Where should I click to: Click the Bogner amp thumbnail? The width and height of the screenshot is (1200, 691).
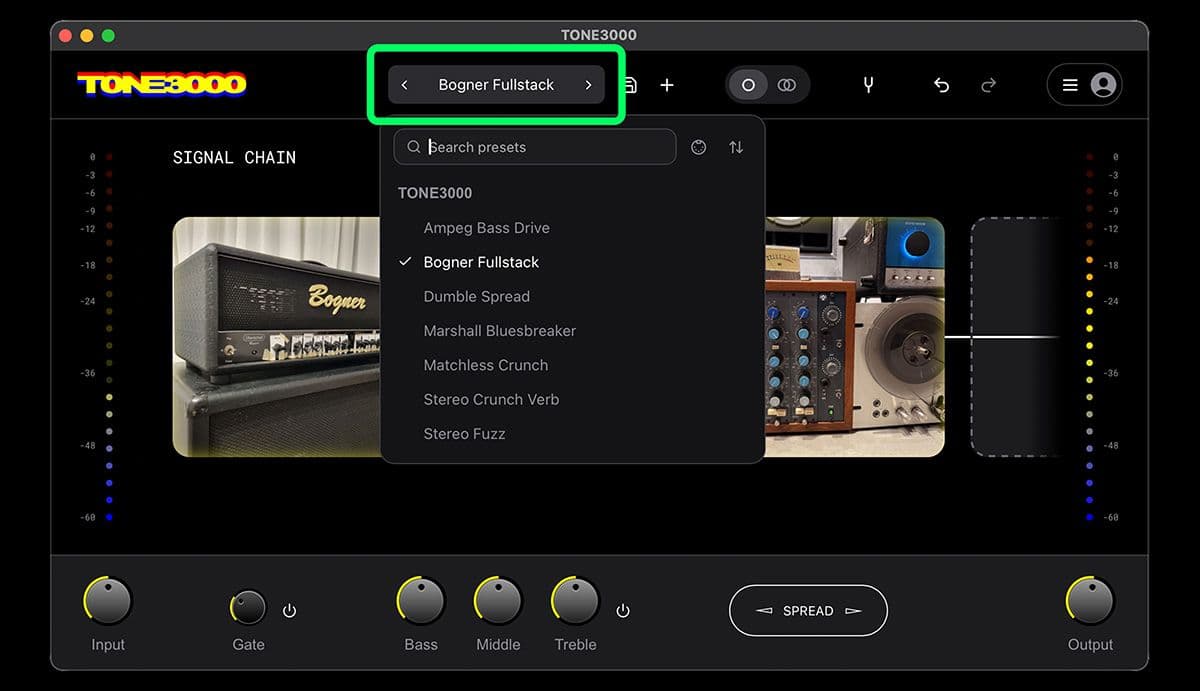click(x=276, y=337)
